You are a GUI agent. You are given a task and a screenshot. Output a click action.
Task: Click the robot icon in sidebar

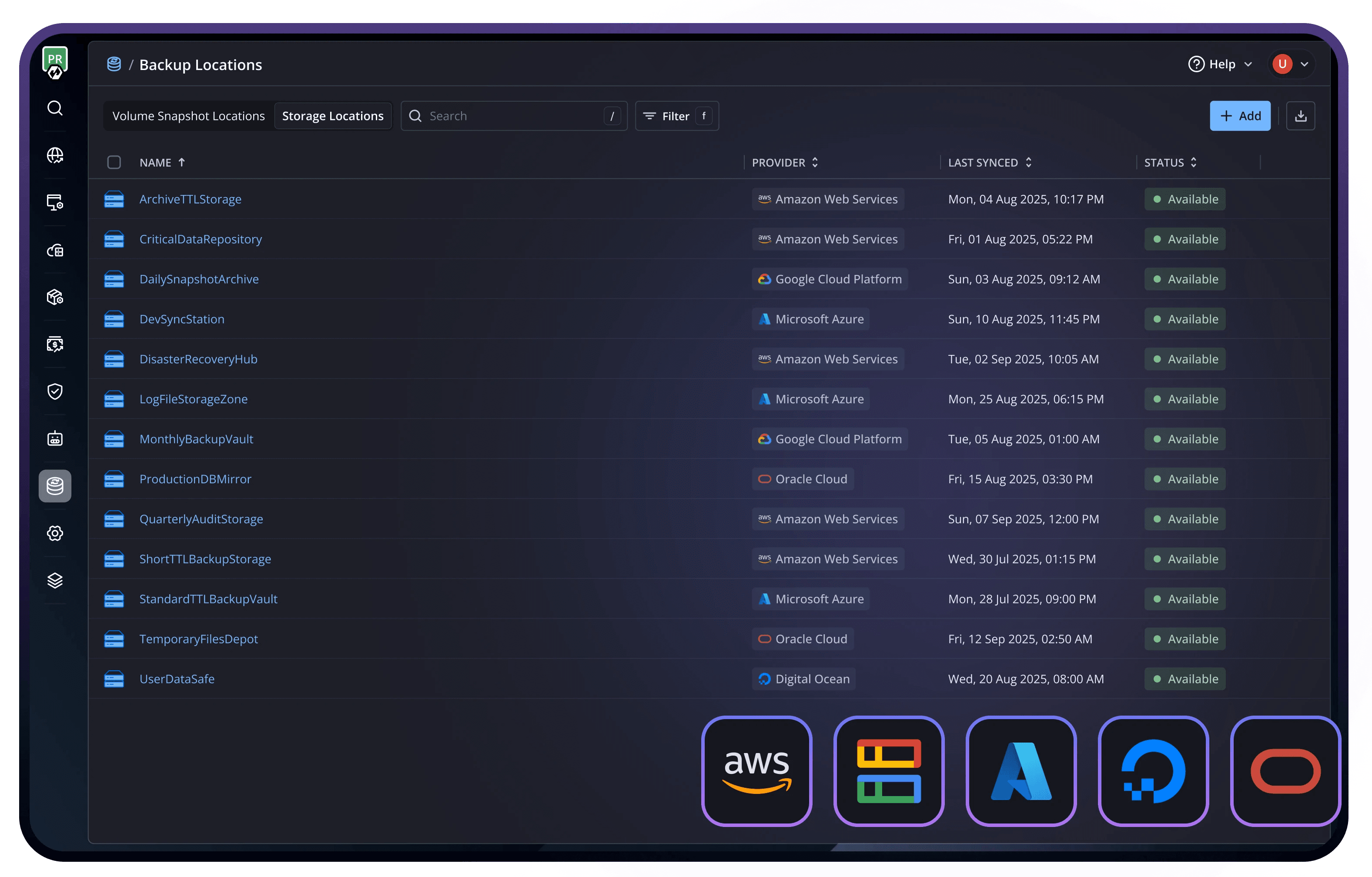pos(55,439)
